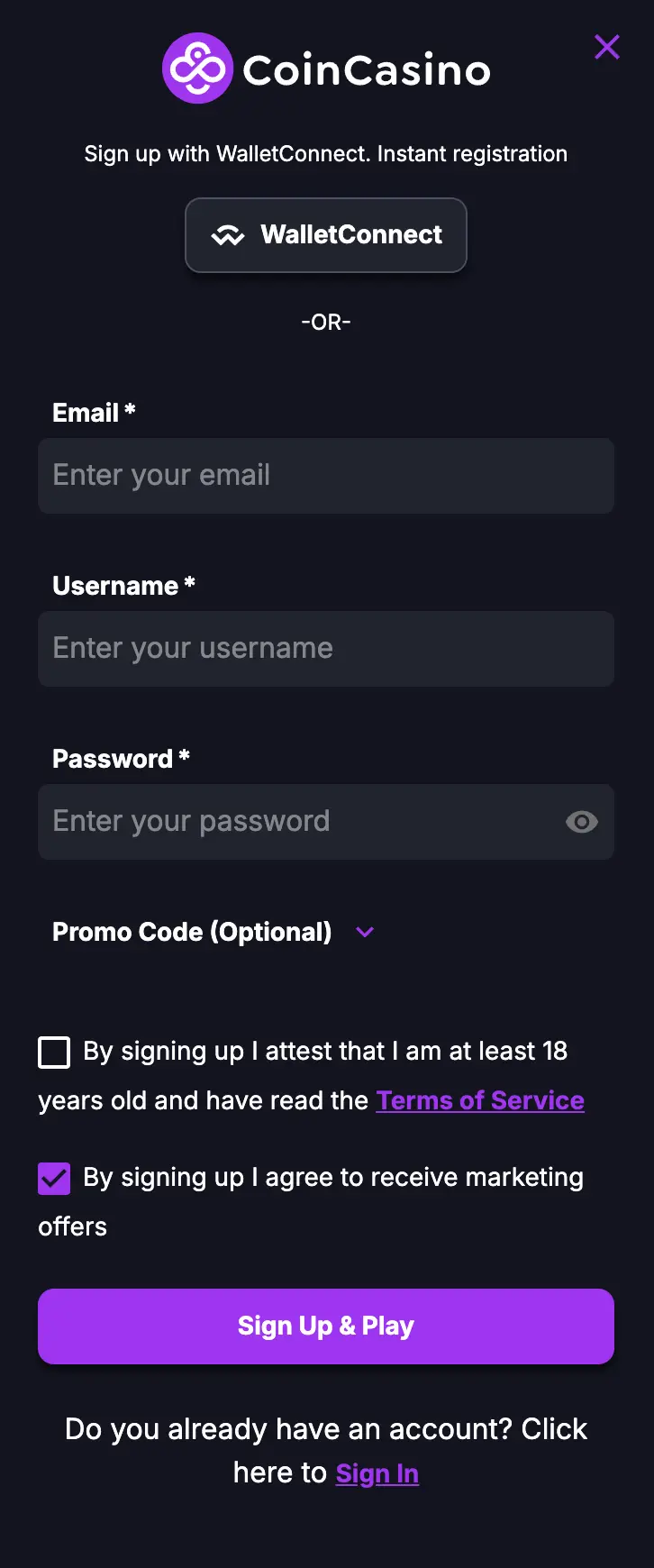Open the Terms of Service link
The height and width of the screenshot is (1568, 654).
click(480, 1100)
